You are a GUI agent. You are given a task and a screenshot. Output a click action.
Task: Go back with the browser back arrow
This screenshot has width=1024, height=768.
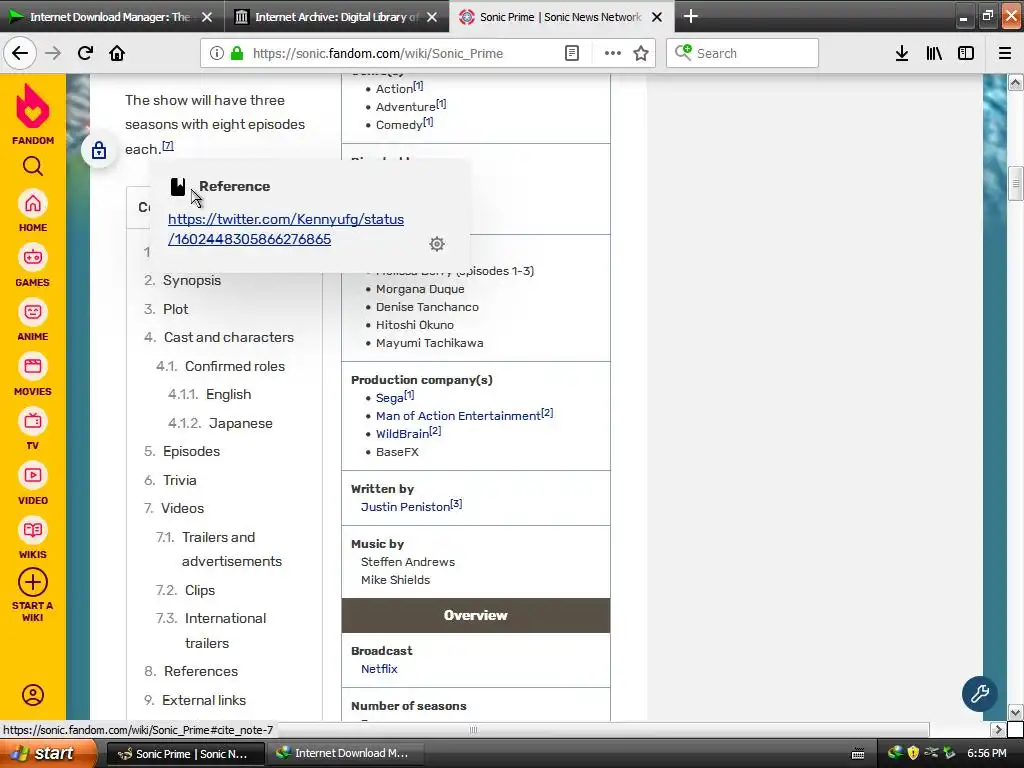20,53
